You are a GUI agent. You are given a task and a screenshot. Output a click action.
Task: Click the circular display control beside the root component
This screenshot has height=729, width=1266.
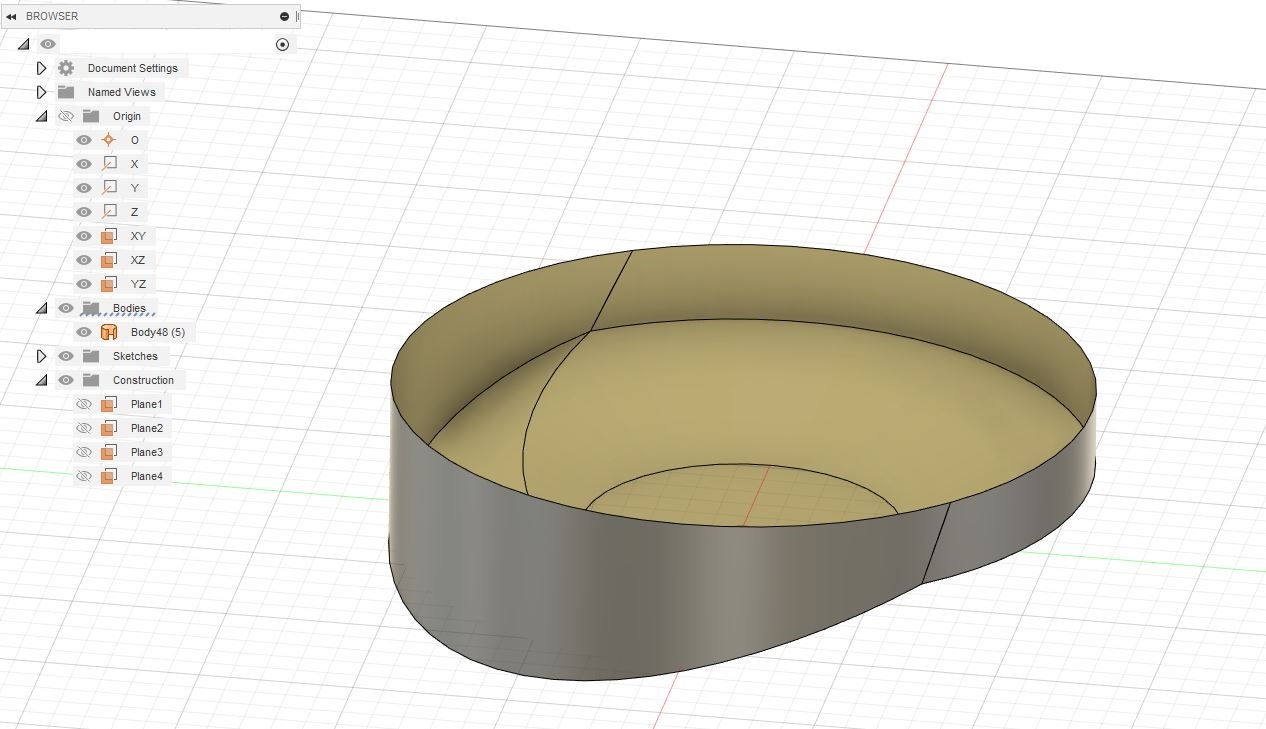pyautogui.click(x=282, y=44)
